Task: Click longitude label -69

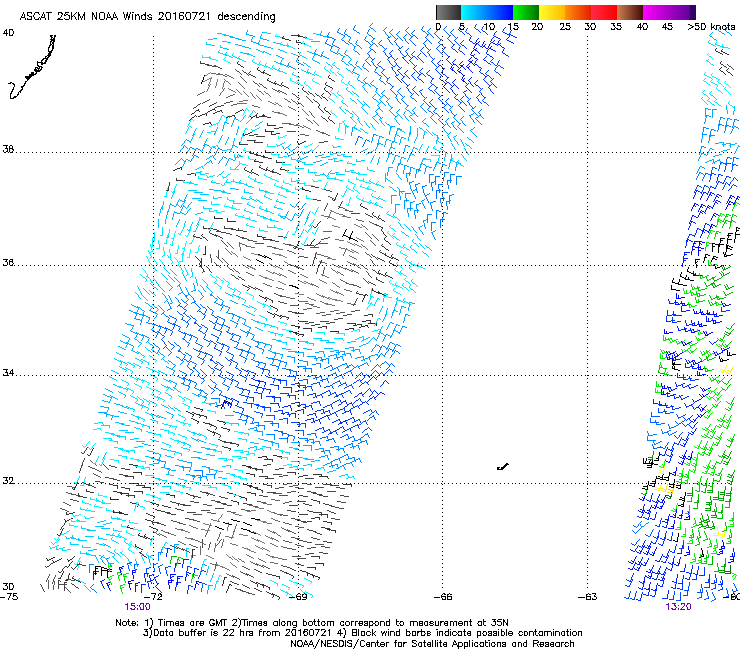Action: pyautogui.click(x=298, y=597)
